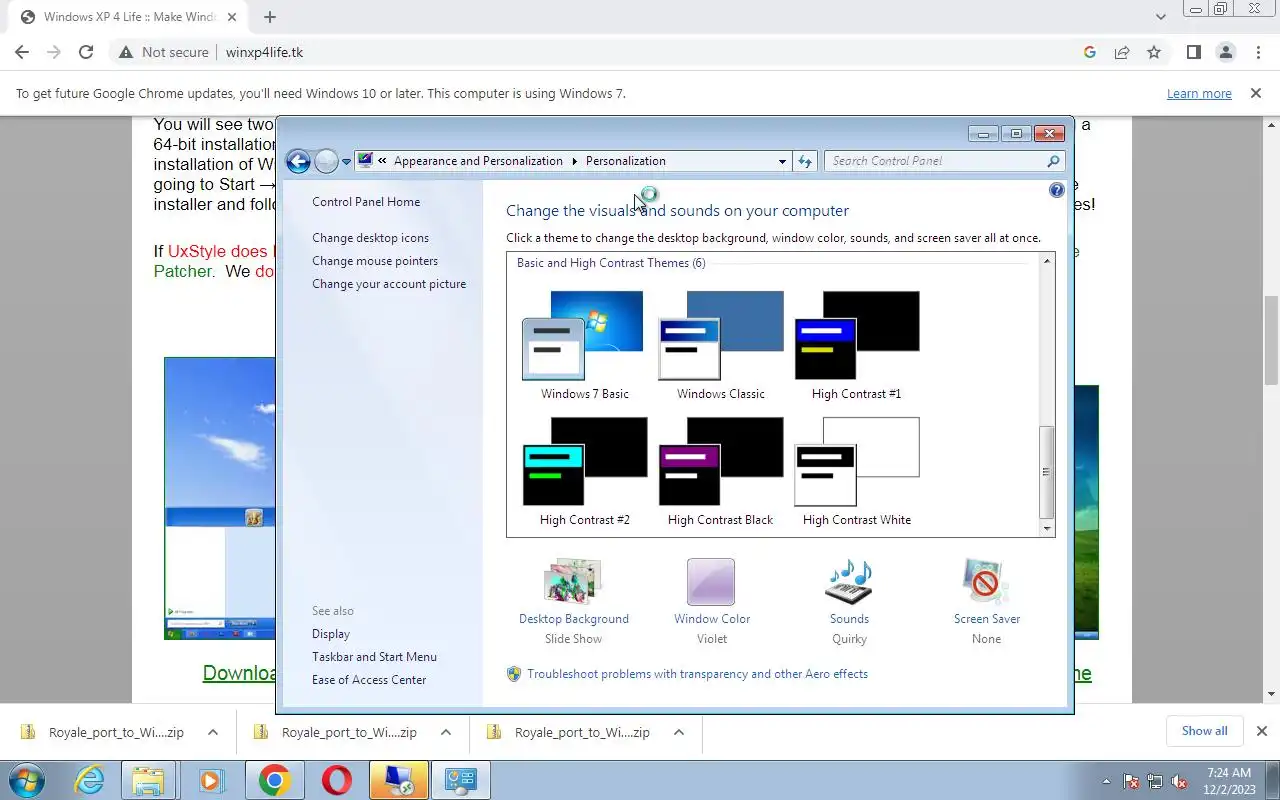Open the Chrome tab search dropdown
The image size is (1280, 800).
click(x=1160, y=17)
